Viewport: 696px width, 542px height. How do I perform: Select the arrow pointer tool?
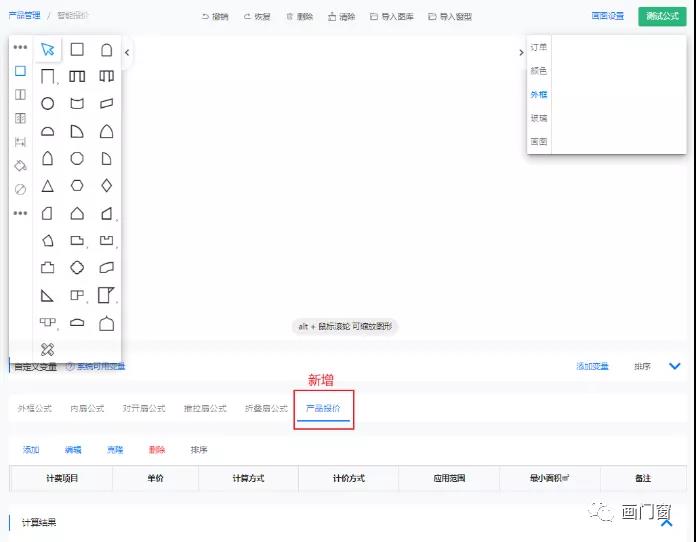tap(47, 49)
